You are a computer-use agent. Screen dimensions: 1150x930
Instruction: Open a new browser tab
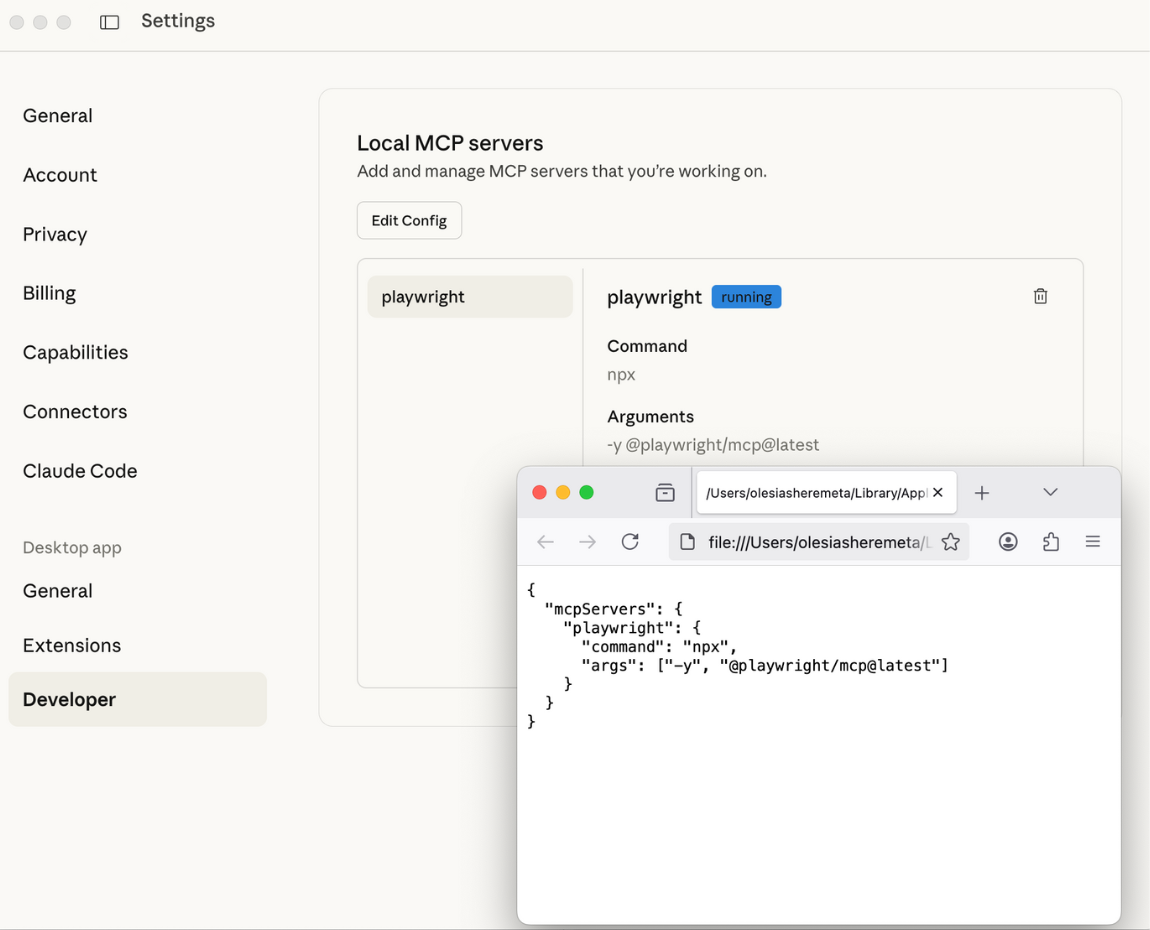982,492
